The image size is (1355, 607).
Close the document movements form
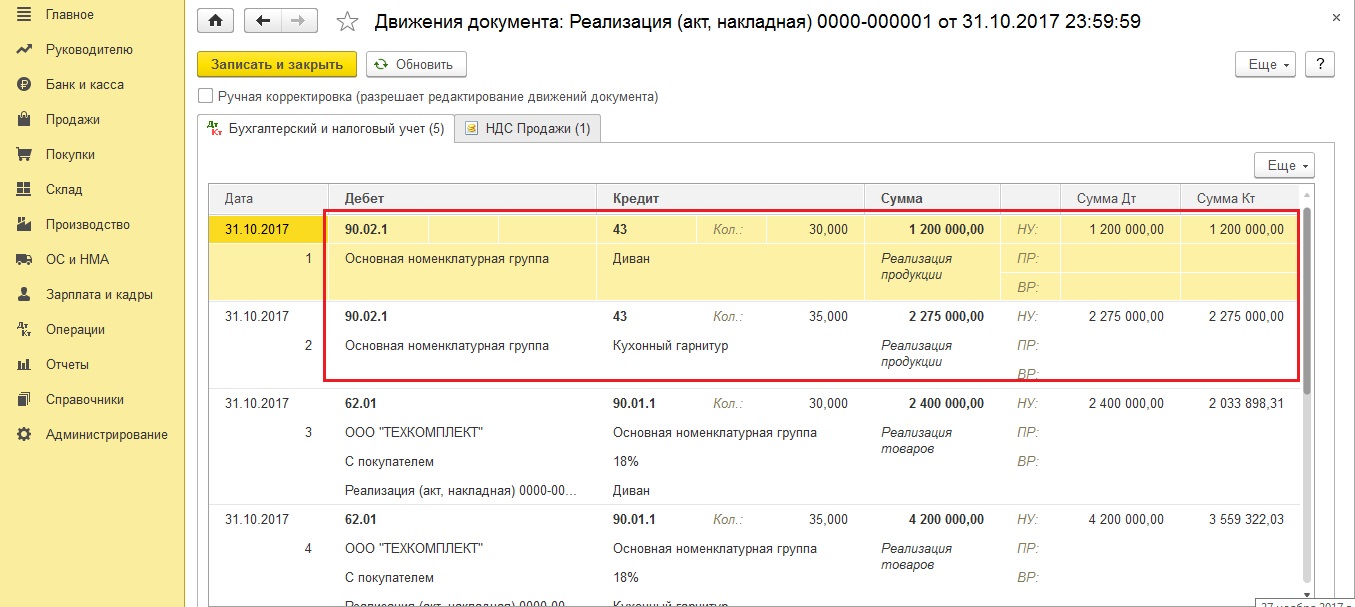tap(1338, 19)
